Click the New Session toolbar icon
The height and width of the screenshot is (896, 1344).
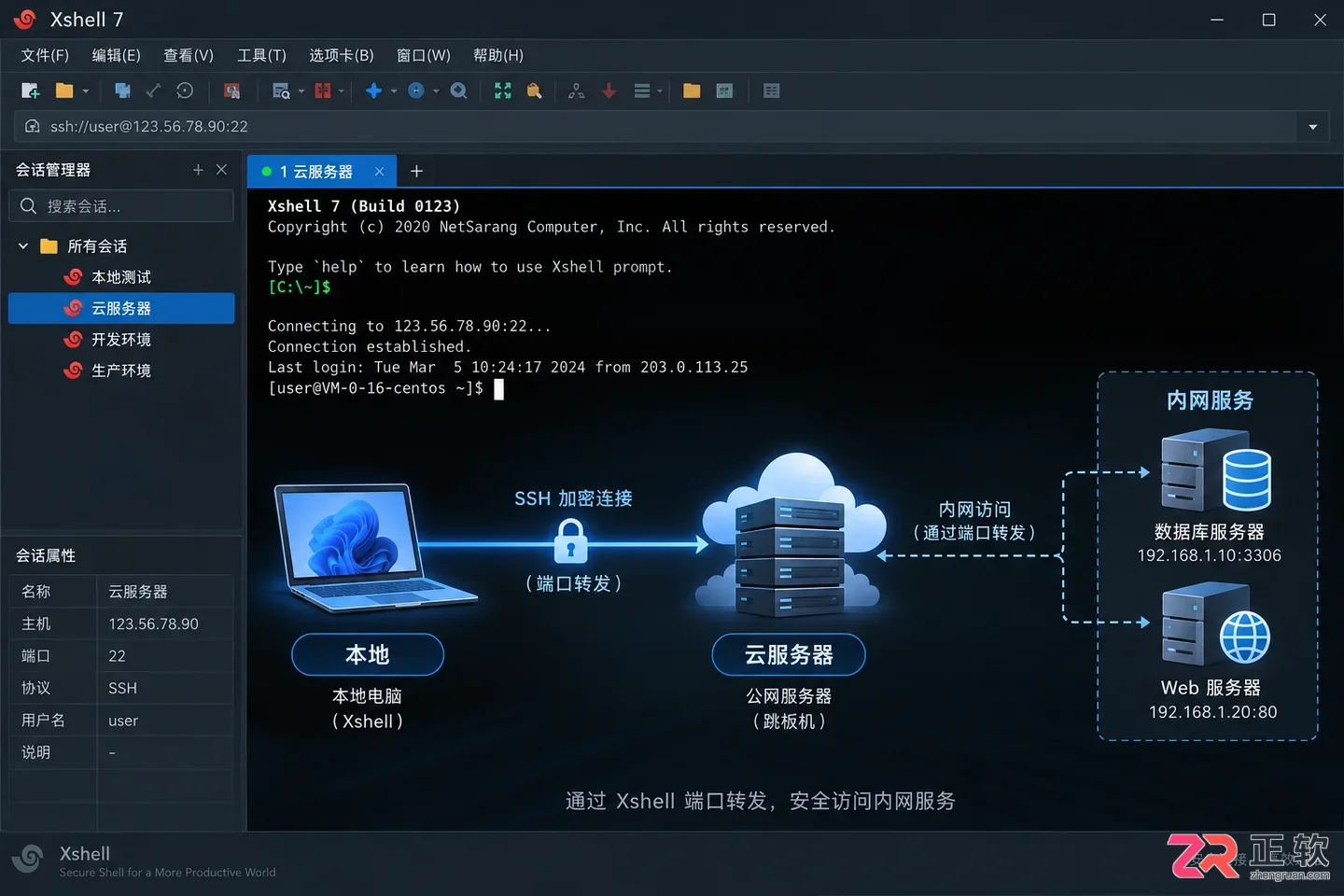(x=30, y=91)
